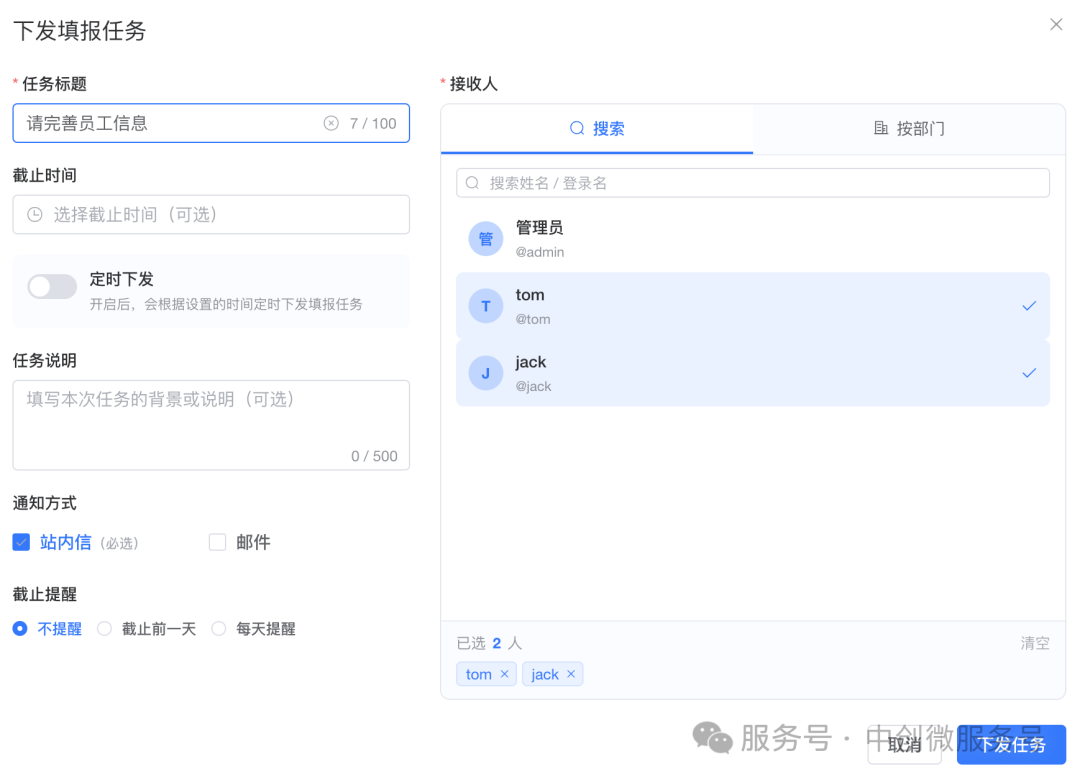
Task: Switch to the 搜索 tab
Action: pyautogui.click(x=597, y=129)
